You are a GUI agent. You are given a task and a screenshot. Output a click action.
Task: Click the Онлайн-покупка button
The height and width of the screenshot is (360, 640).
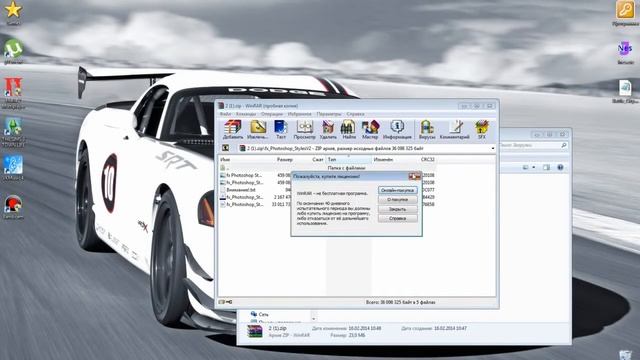[x=398, y=191]
